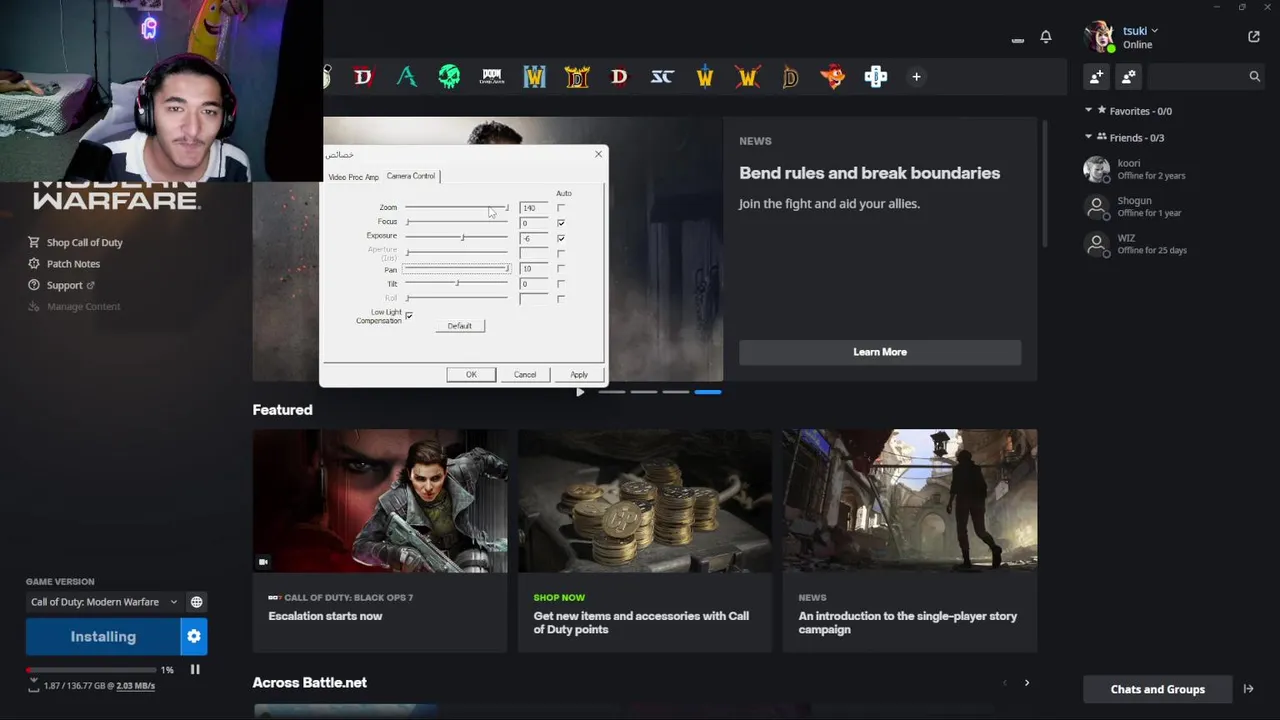1280x720 pixels.
Task: Click the Pan value field showing 10
Action: (x=534, y=269)
